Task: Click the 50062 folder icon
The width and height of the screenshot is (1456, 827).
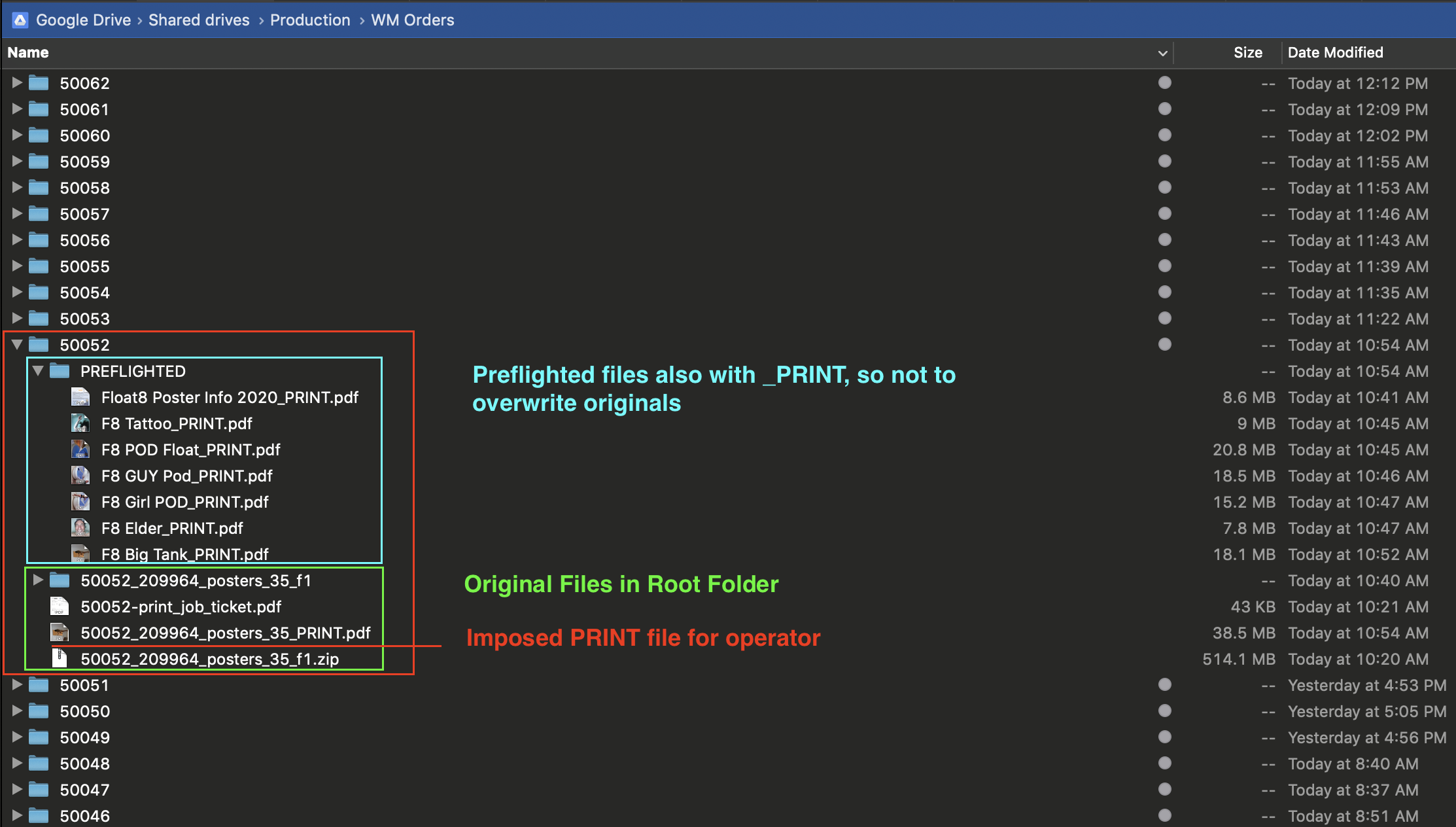Action: [39, 83]
